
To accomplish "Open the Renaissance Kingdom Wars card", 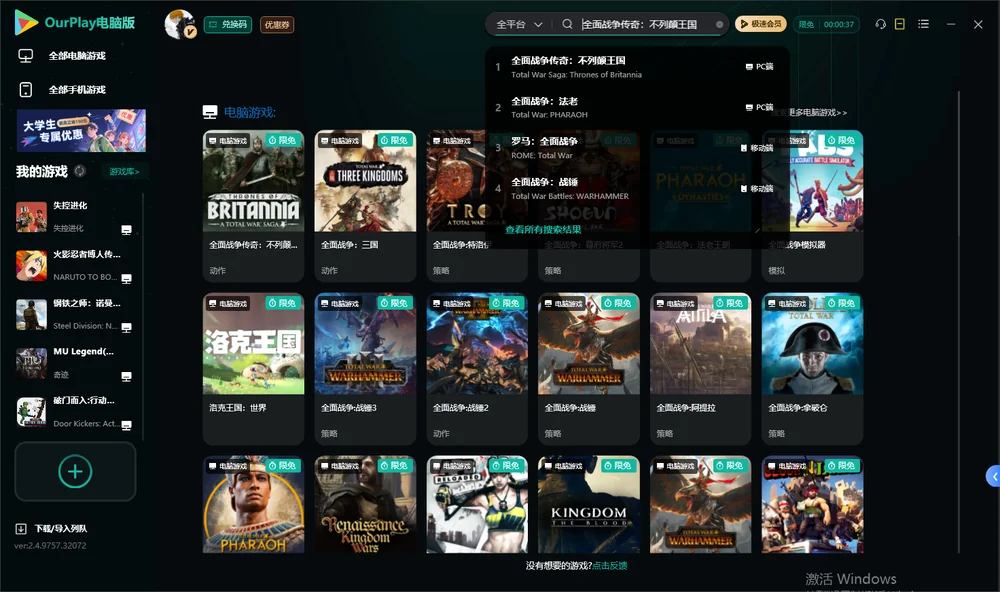I will (365, 504).
